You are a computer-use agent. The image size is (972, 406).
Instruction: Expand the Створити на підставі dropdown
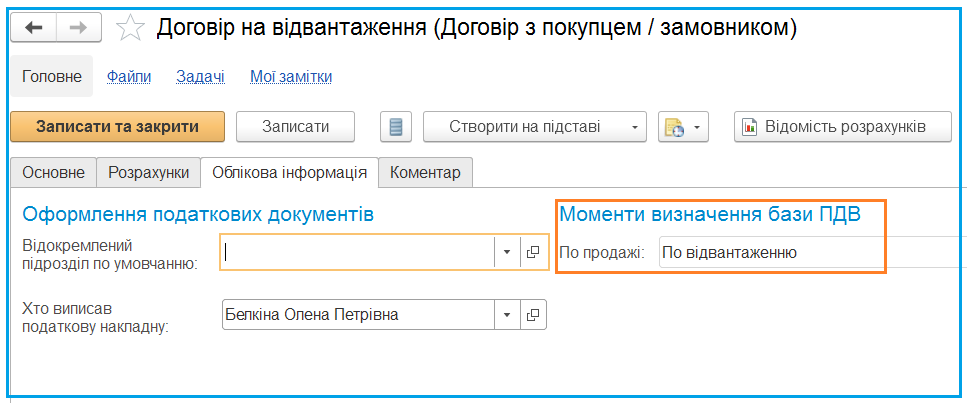[634, 127]
